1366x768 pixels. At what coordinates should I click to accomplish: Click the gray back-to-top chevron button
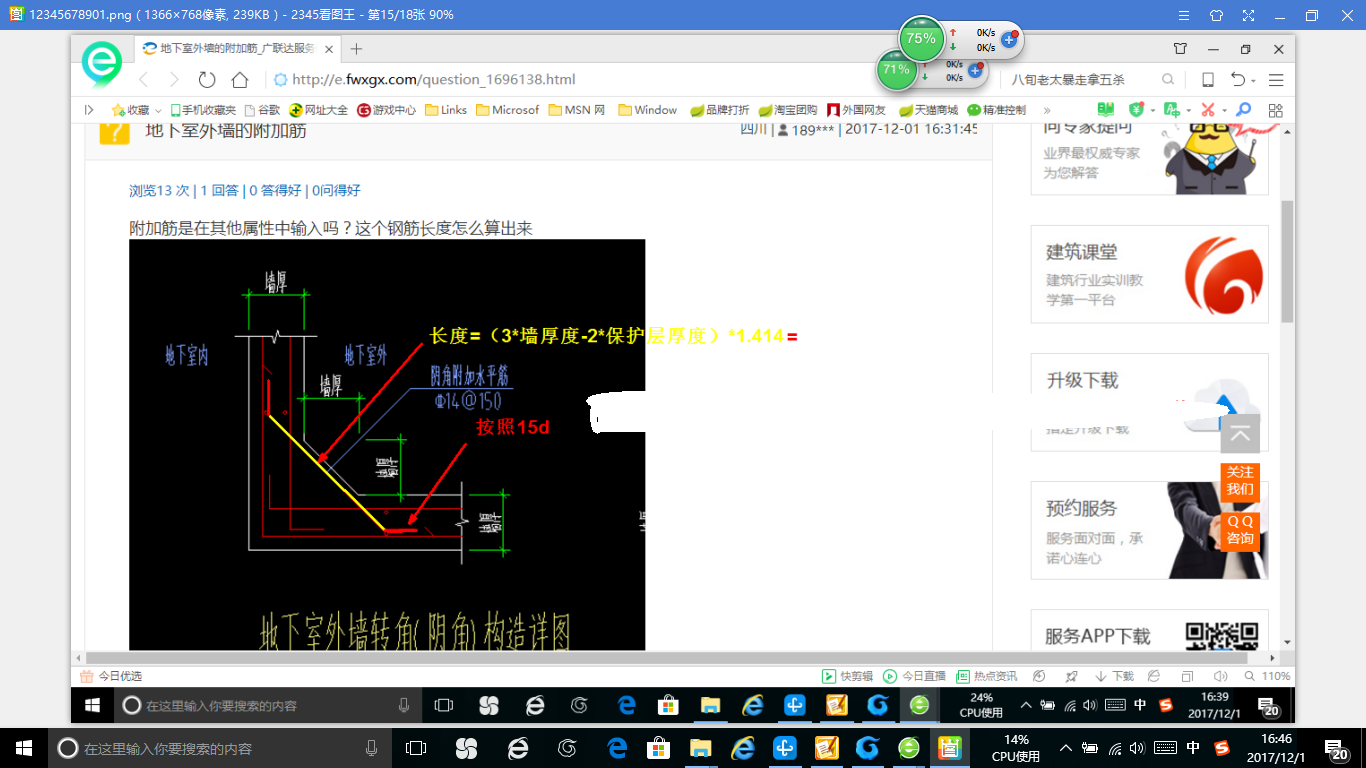coord(1240,434)
